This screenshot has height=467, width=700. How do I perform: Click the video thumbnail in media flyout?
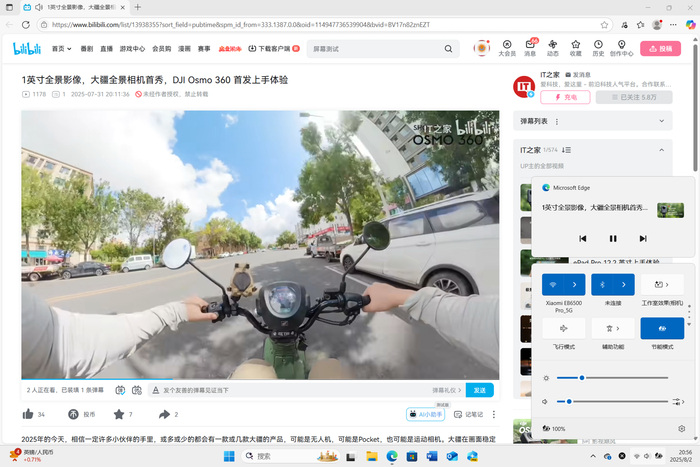pyautogui.click(x=670, y=210)
